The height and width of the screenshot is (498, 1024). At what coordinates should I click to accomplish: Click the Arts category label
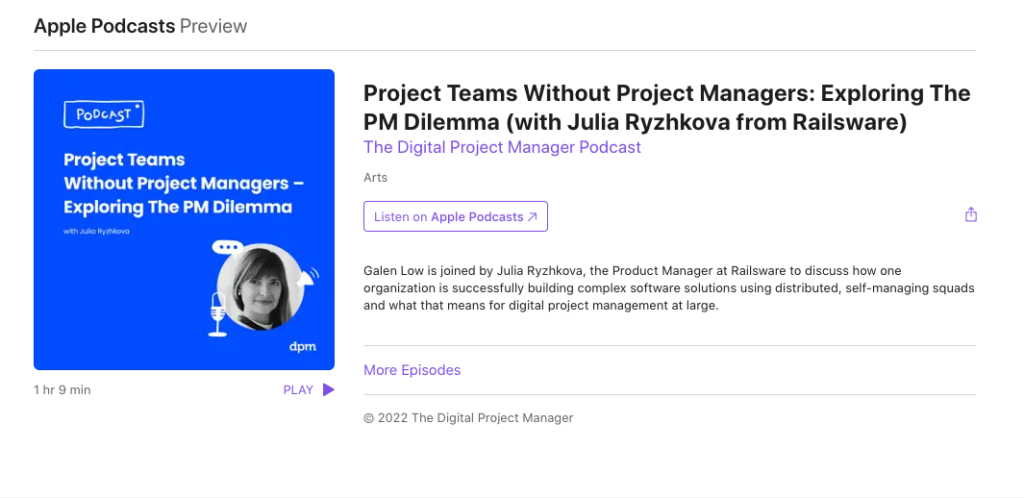(x=376, y=178)
